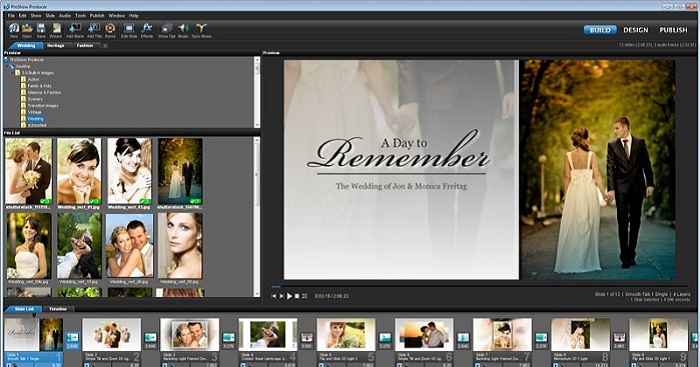Click the file list vertical scrollbar
700x367 pixels.
(x=257, y=217)
